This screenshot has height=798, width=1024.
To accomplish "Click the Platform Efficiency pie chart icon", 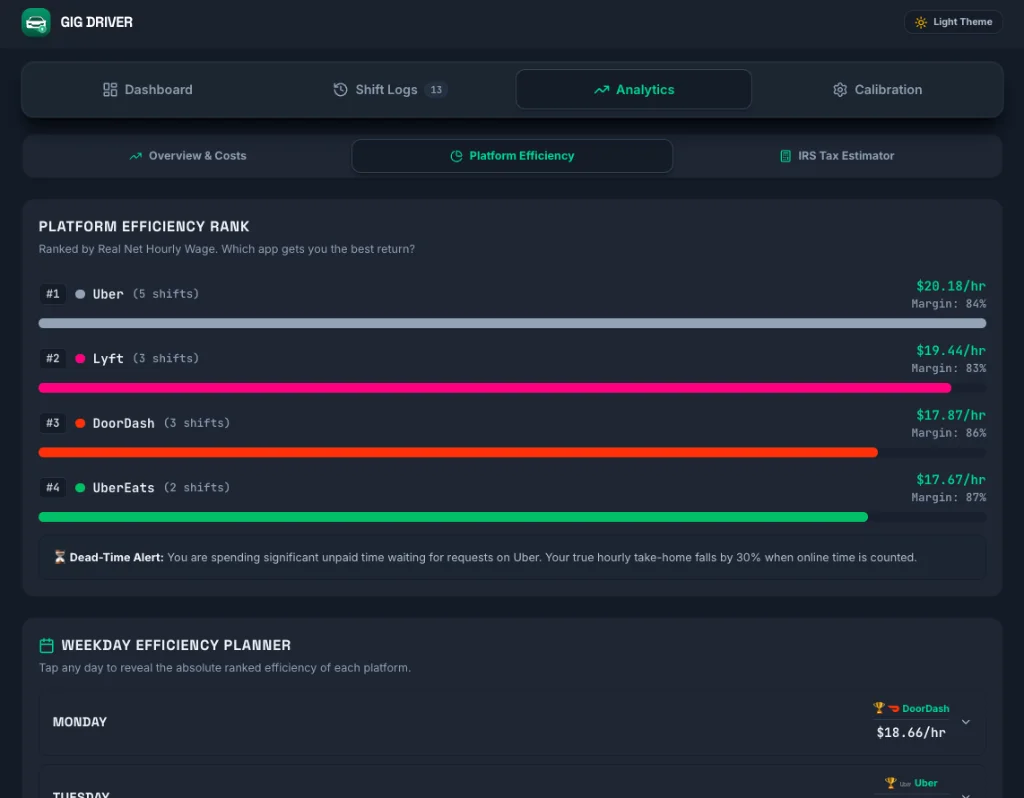I will click(456, 156).
